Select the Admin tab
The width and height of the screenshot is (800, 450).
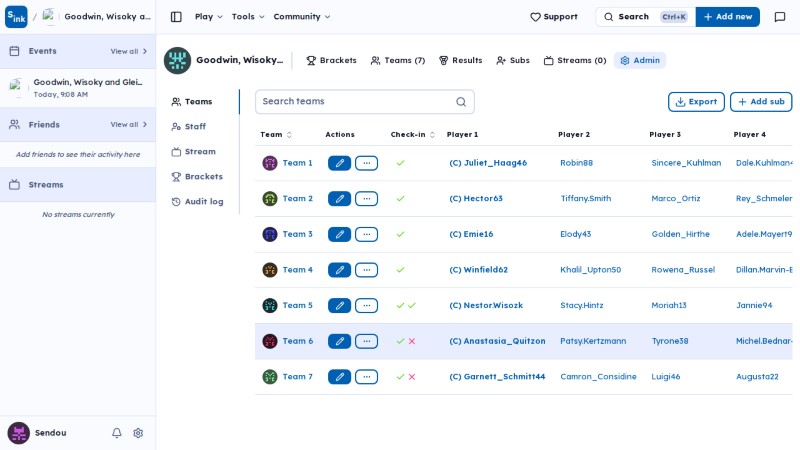[x=640, y=60]
